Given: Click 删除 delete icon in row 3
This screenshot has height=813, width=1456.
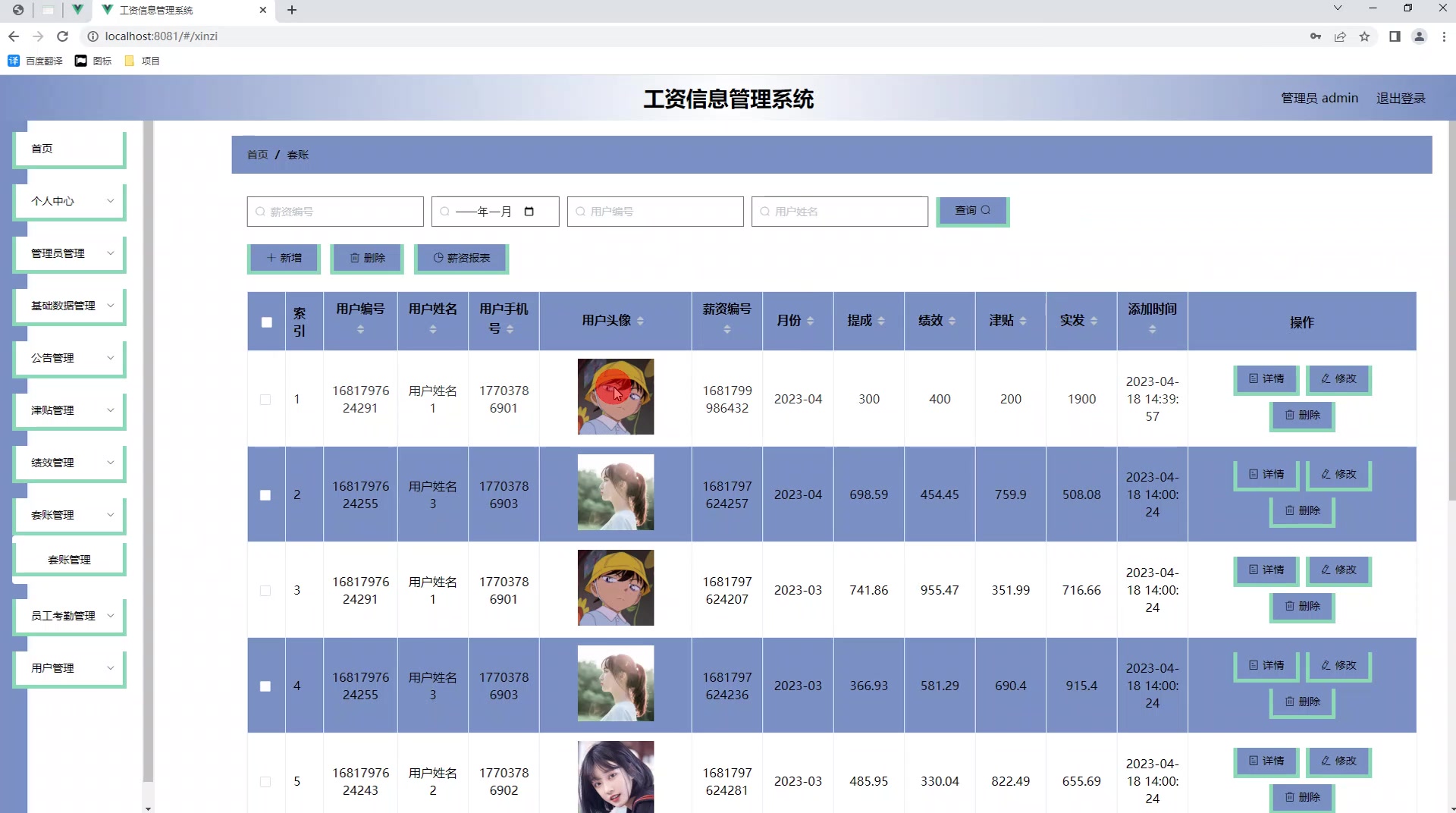Looking at the screenshot, I should [x=1288, y=607].
